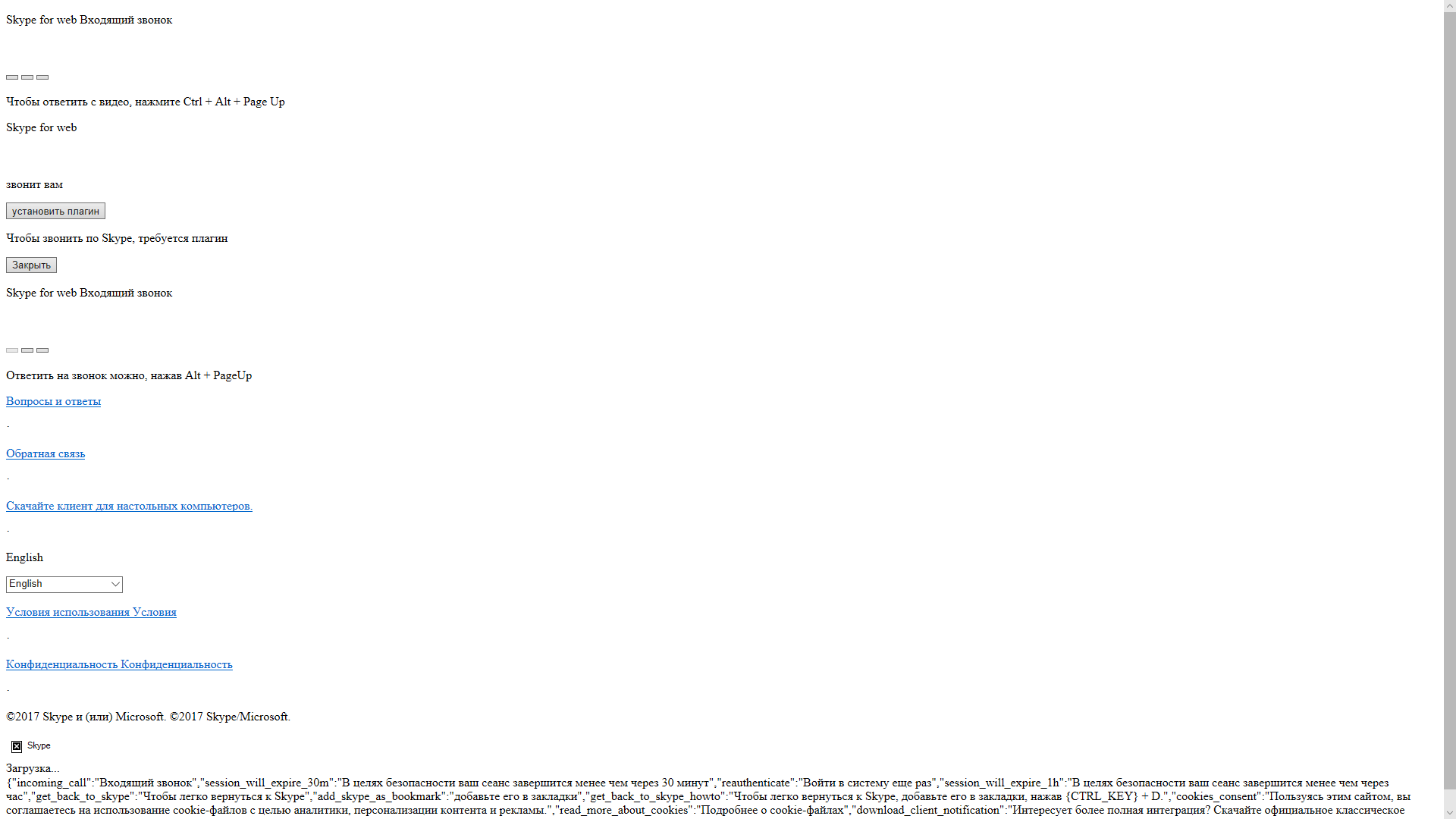Image resolution: width=1456 pixels, height=819 pixels.
Task: Click the third small square icon top-left
Action: 42,77
